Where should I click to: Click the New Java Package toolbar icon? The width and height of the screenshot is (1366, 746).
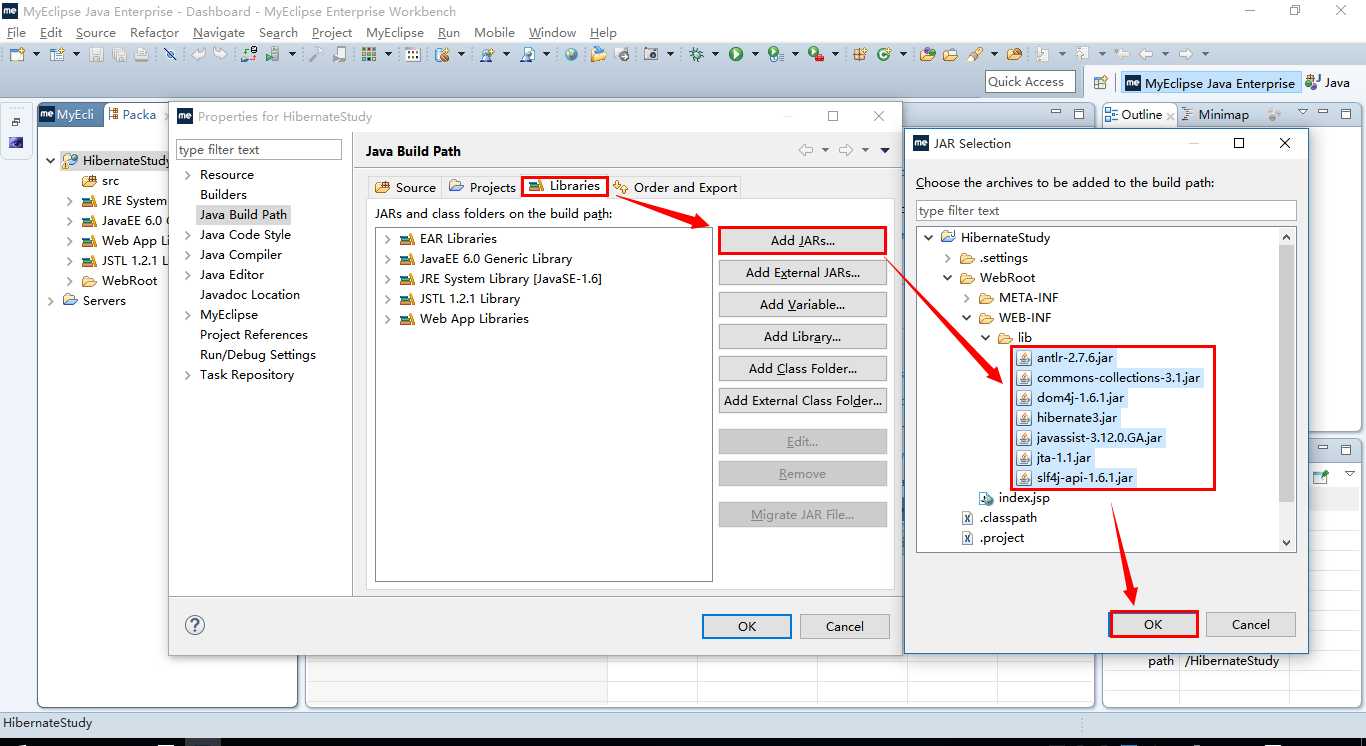859,54
